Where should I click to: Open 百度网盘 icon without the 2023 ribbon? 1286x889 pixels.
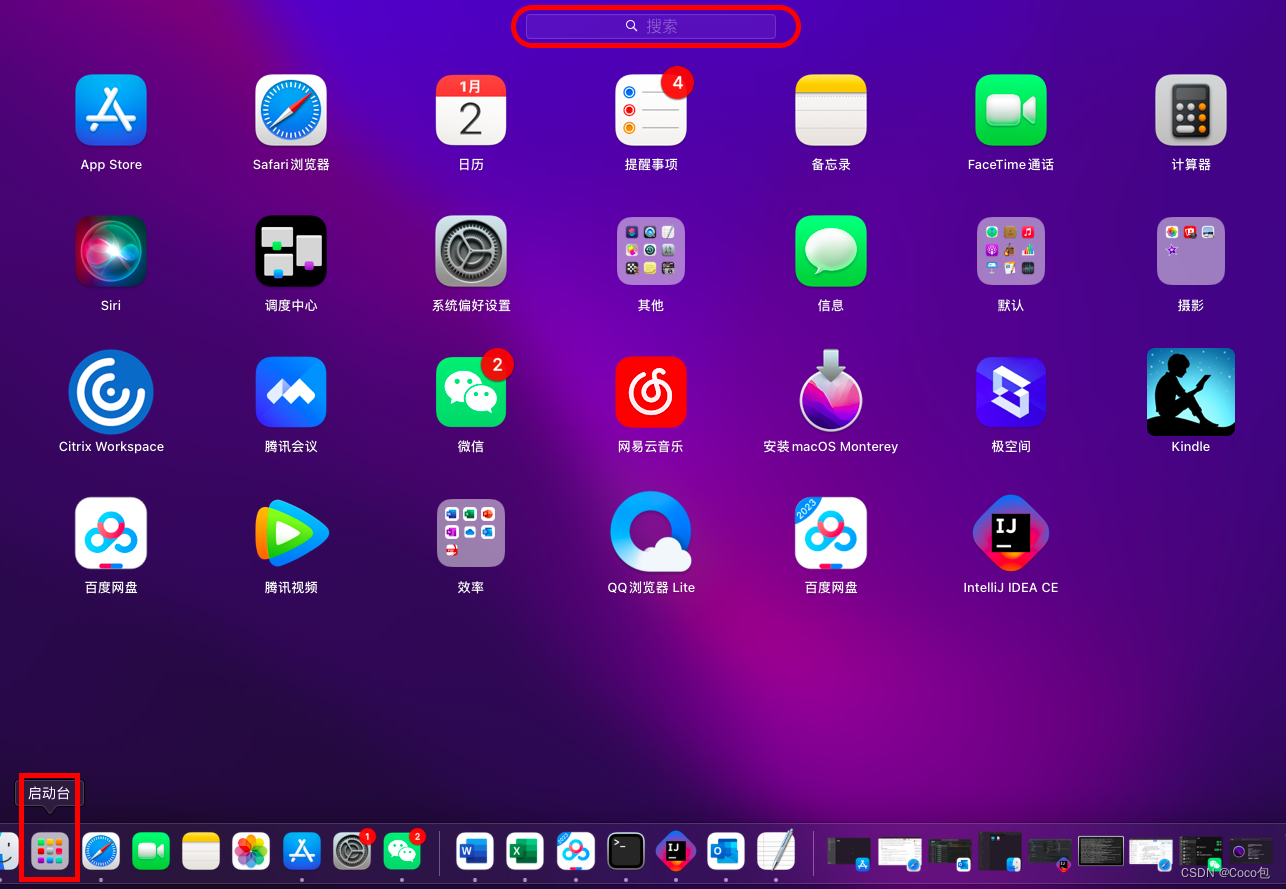point(111,533)
